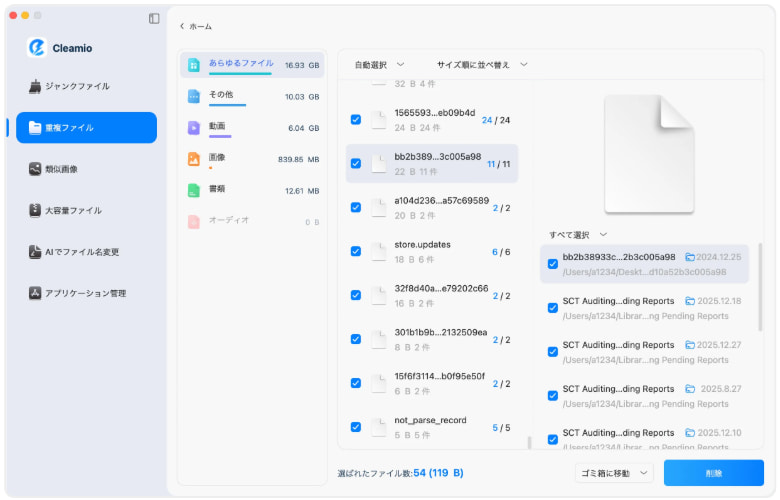Click the detail list vertical scrollbar
This screenshot has height=500, width=780.
[x=760, y=287]
